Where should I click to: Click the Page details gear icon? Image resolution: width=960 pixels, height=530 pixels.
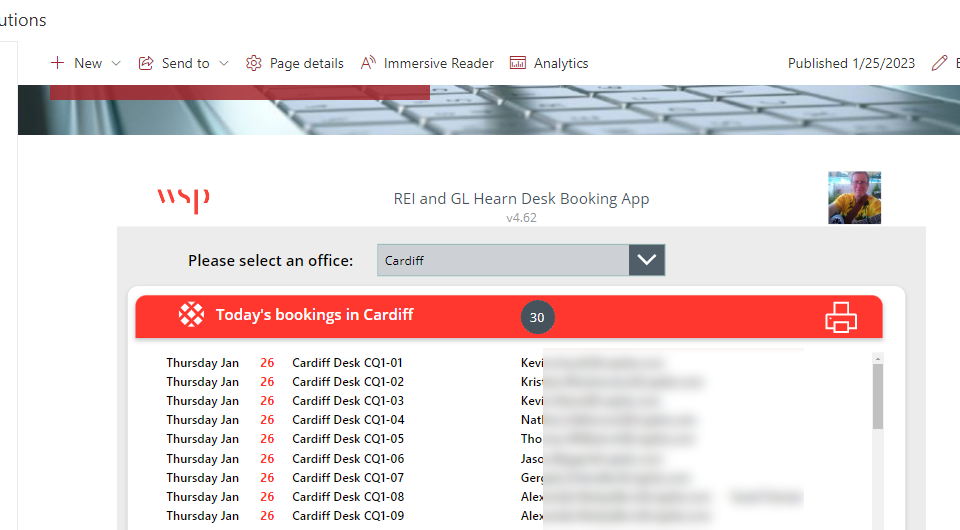[x=253, y=63]
